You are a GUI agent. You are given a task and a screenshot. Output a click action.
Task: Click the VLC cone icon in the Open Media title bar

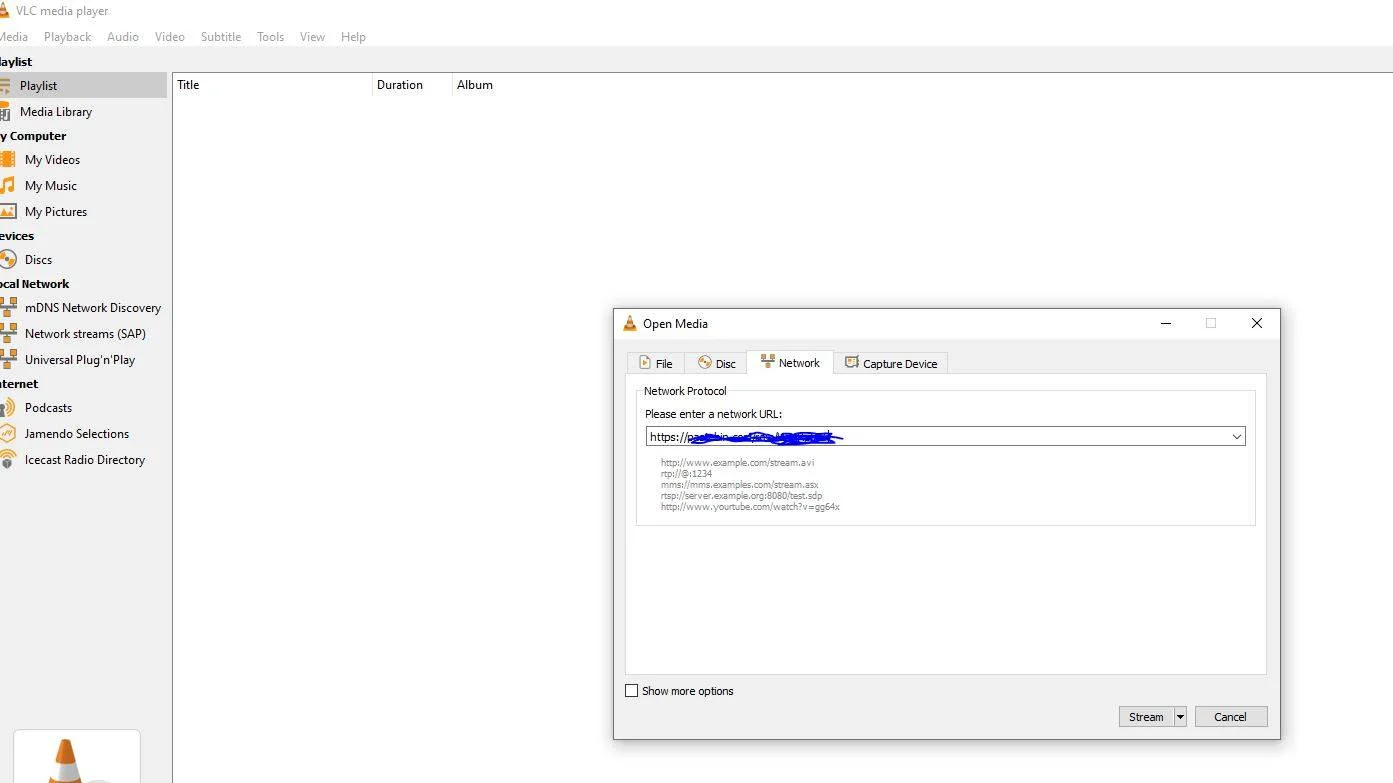click(630, 323)
